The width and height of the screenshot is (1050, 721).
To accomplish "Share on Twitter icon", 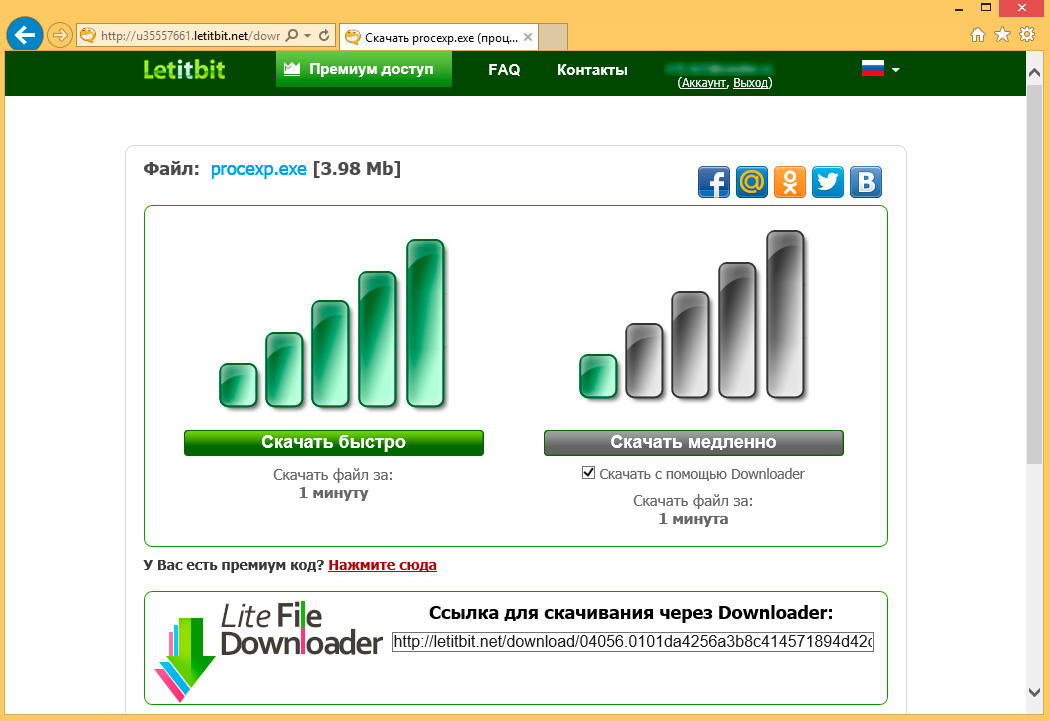I will point(828,182).
